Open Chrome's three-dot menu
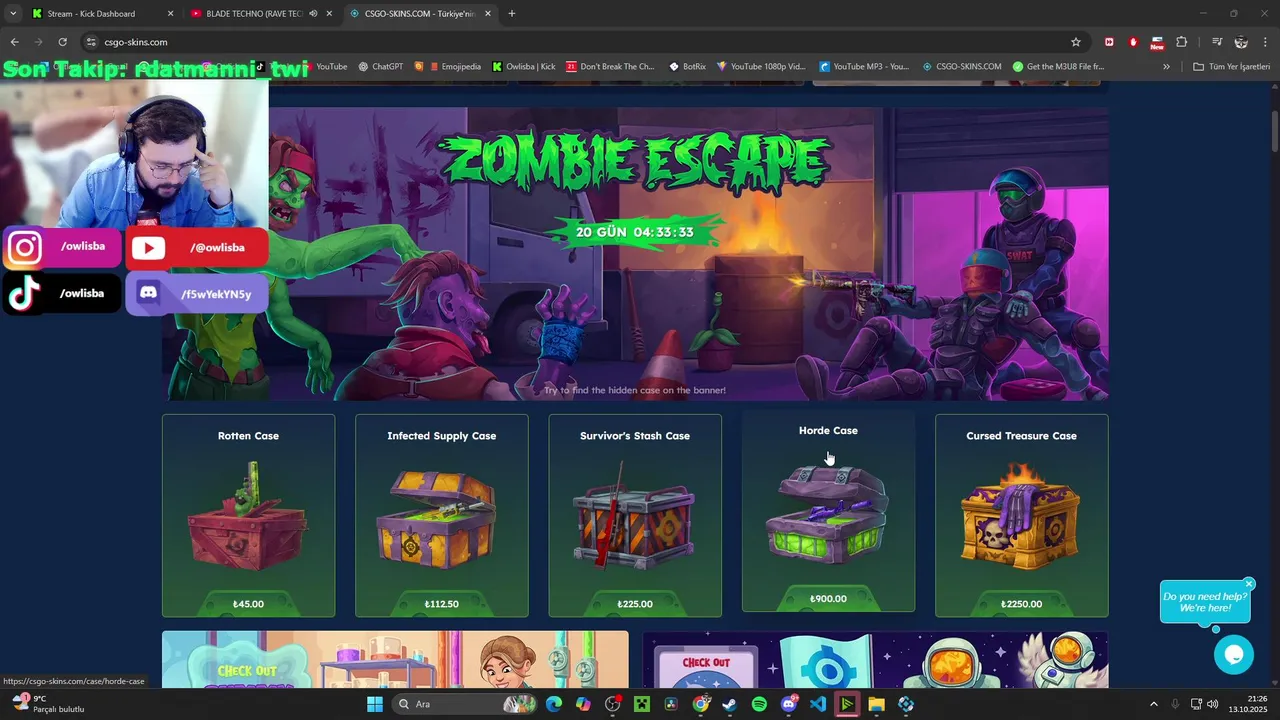The width and height of the screenshot is (1280, 720). point(1265,42)
